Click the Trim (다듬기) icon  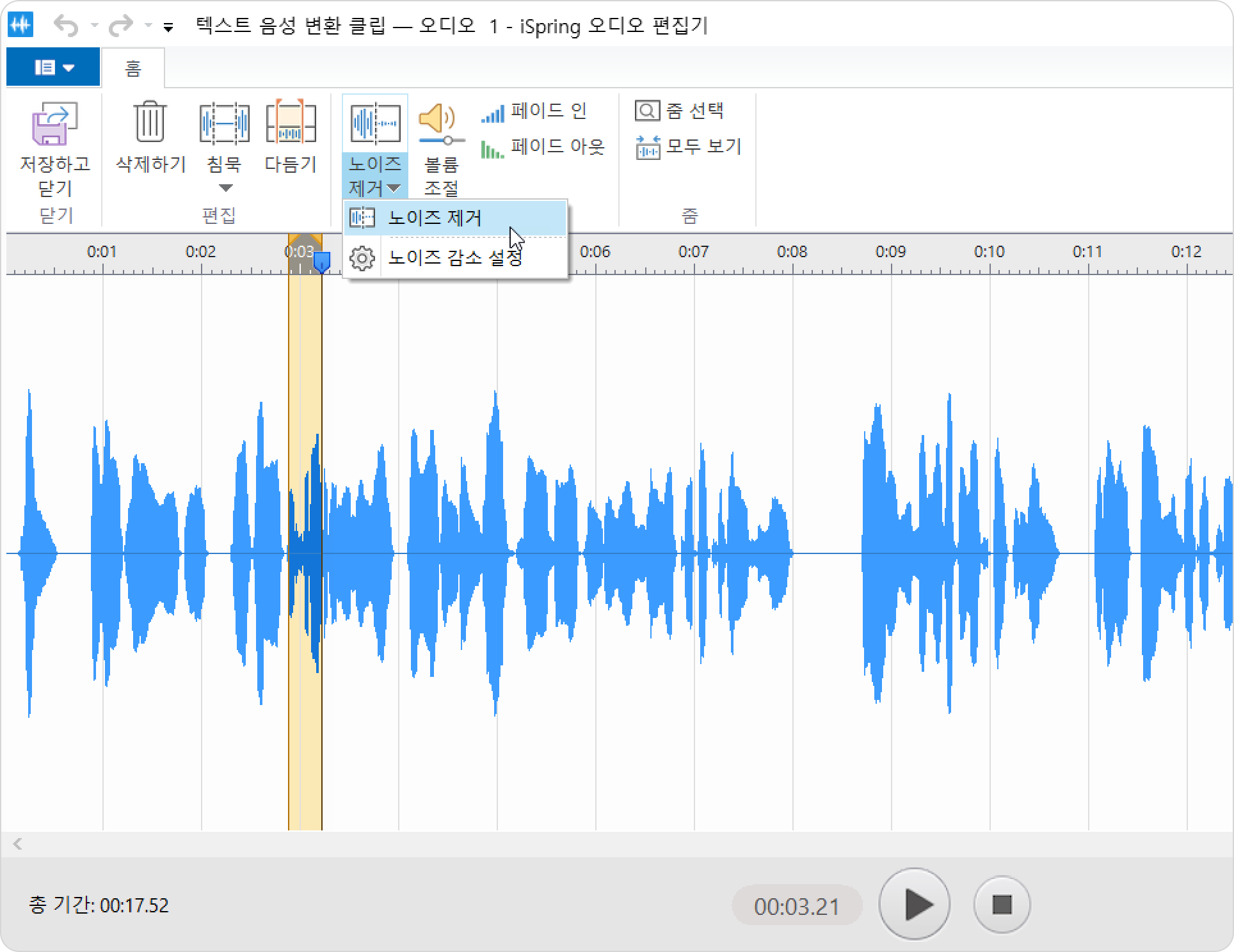(x=291, y=121)
